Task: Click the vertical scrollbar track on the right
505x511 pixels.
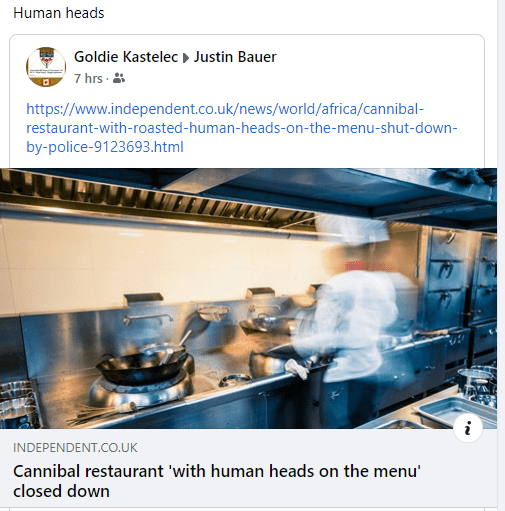Action: click(501, 255)
